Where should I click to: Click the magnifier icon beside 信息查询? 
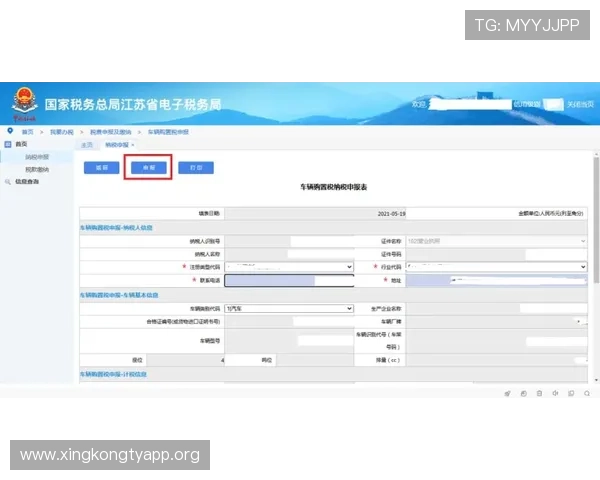pyautogui.click(x=8, y=182)
